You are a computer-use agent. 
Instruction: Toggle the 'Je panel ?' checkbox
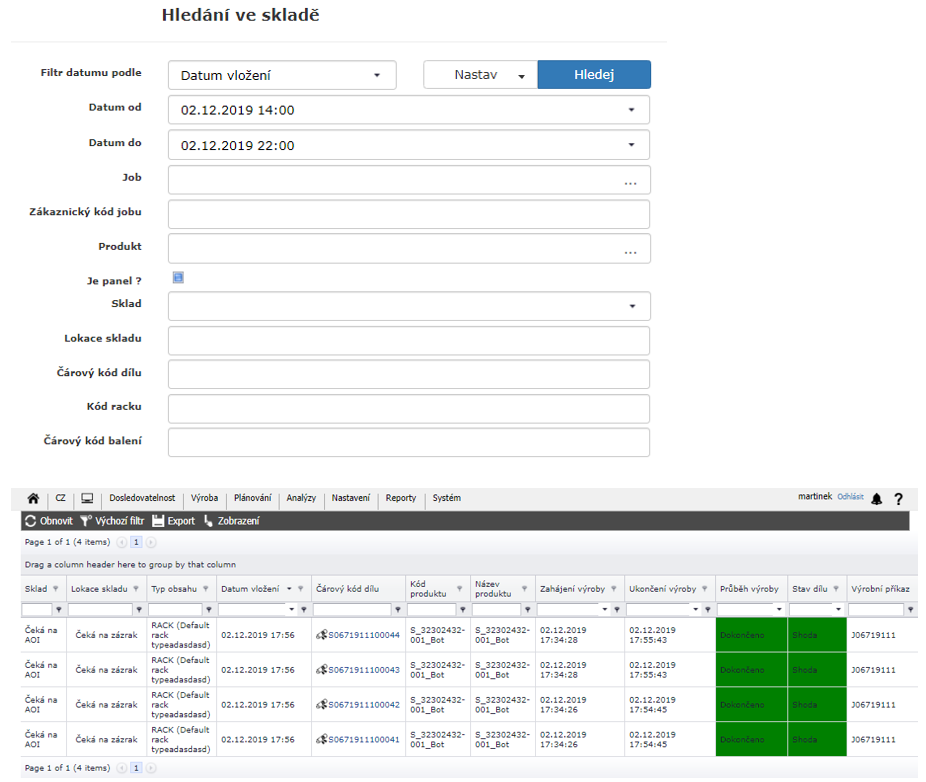[178, 278]
